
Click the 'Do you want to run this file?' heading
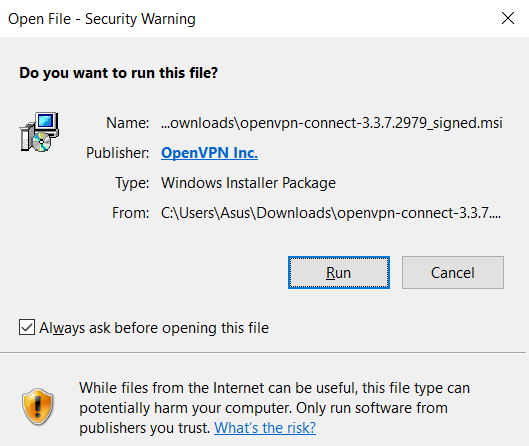(119, 73)
